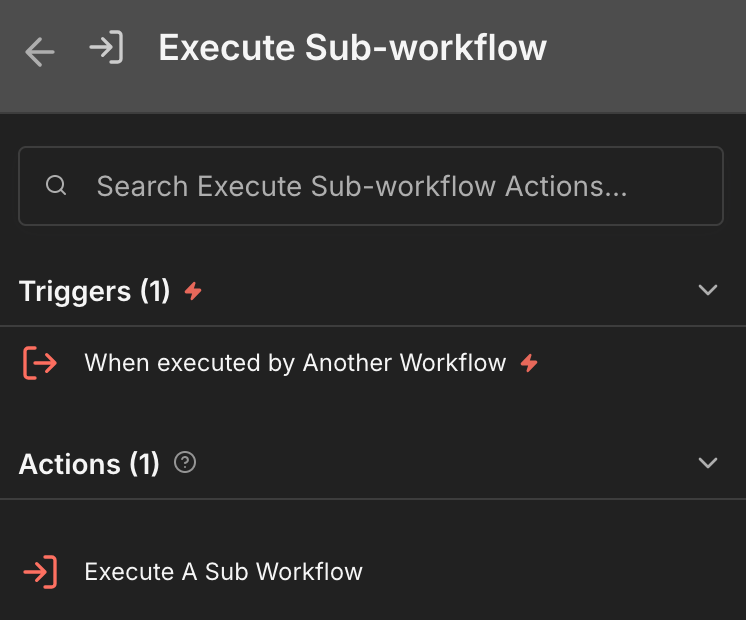Click the red trigger icon for Another Workflow

pyautogui.click(x=40, y=363)
